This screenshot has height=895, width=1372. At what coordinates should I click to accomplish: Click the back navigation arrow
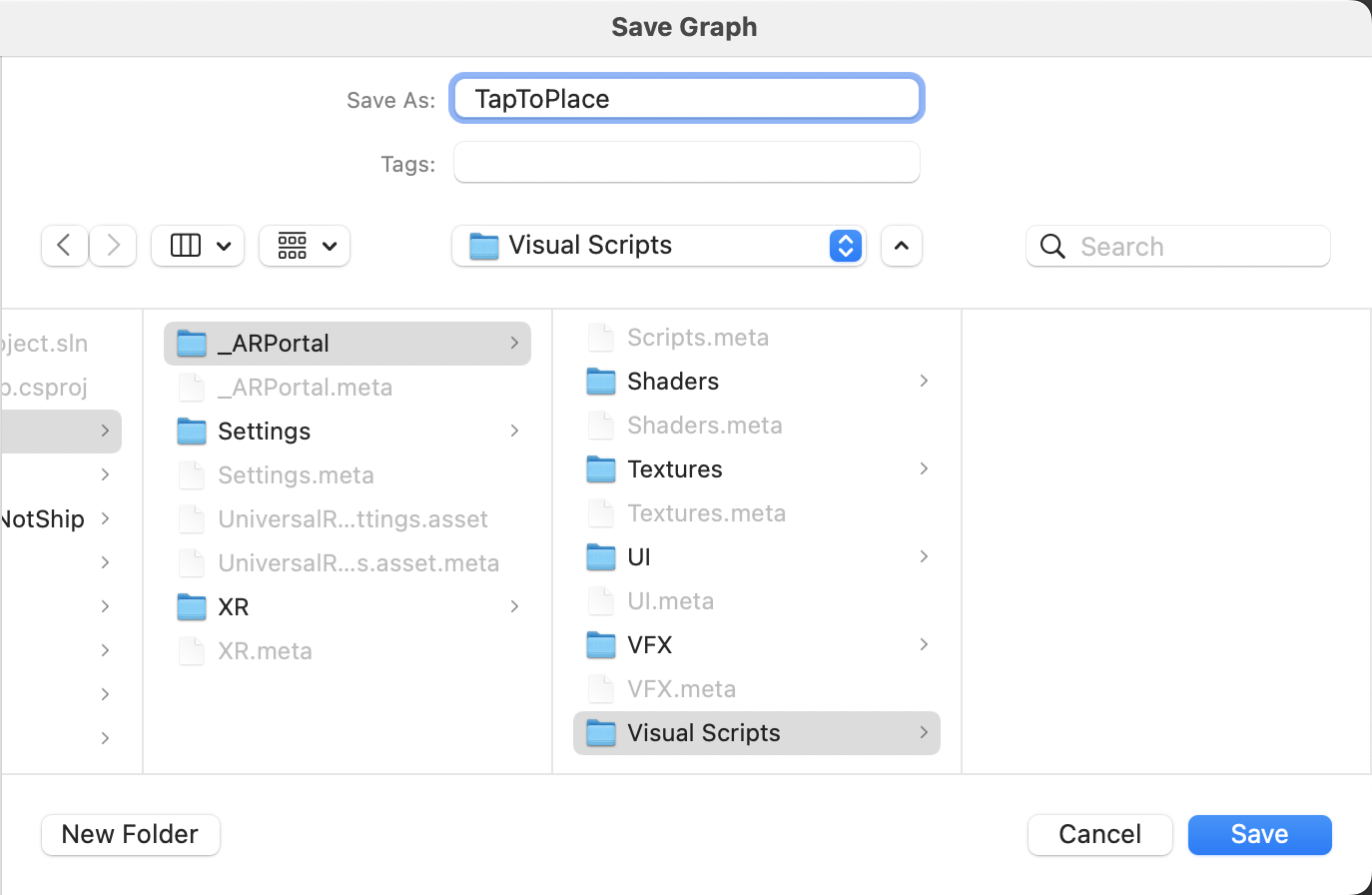point(65,246)
